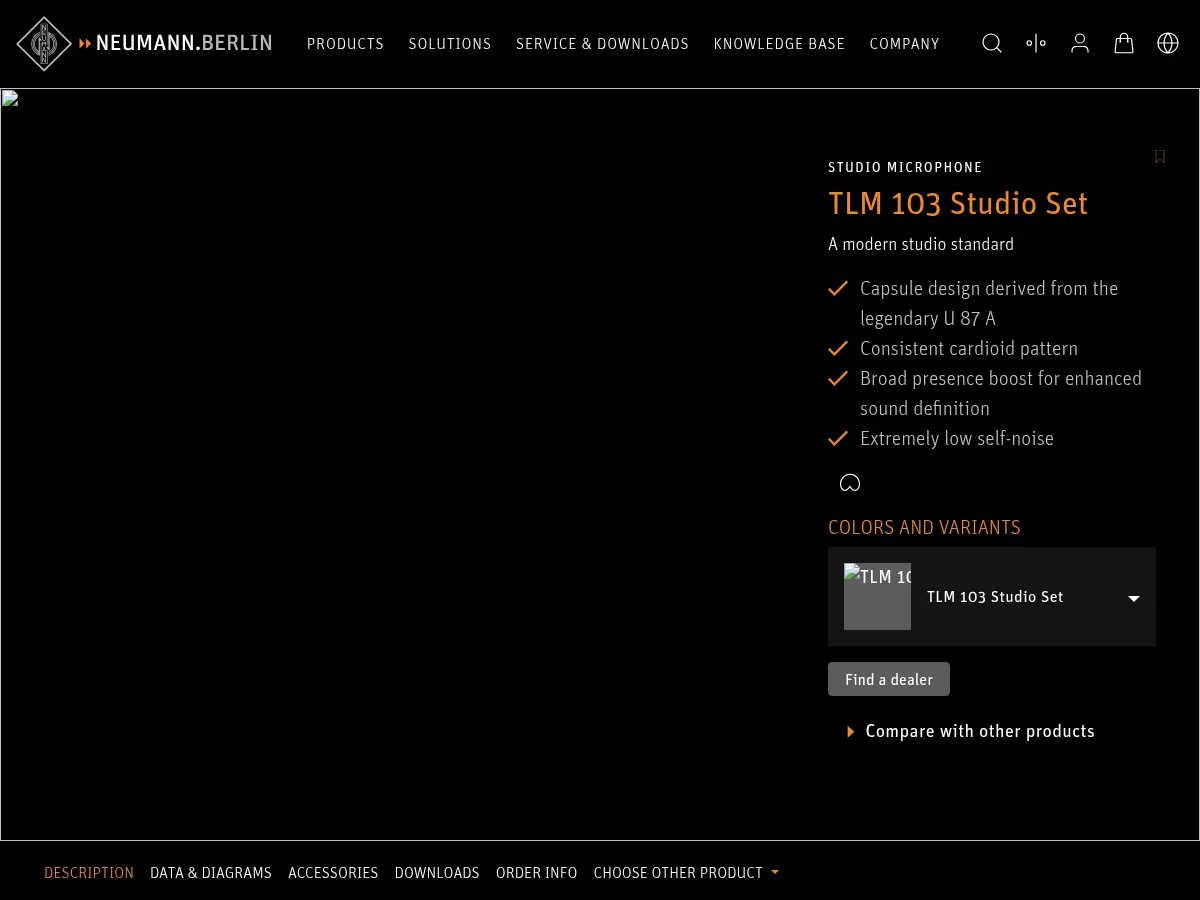The height and width of the screenshot is (900, 1200).
Task: Click the cardioid pattern icon below feature list
Action: coord(849,482)
